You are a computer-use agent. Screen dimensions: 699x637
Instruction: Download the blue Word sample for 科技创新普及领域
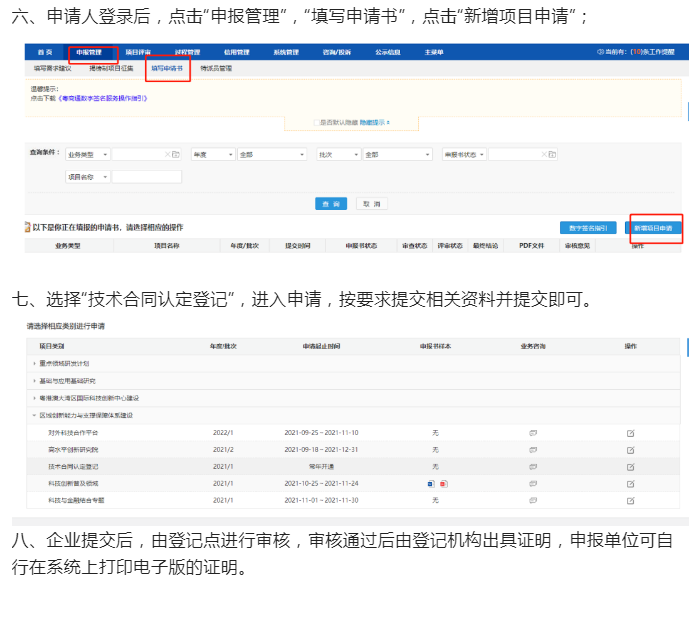[430, 483]
